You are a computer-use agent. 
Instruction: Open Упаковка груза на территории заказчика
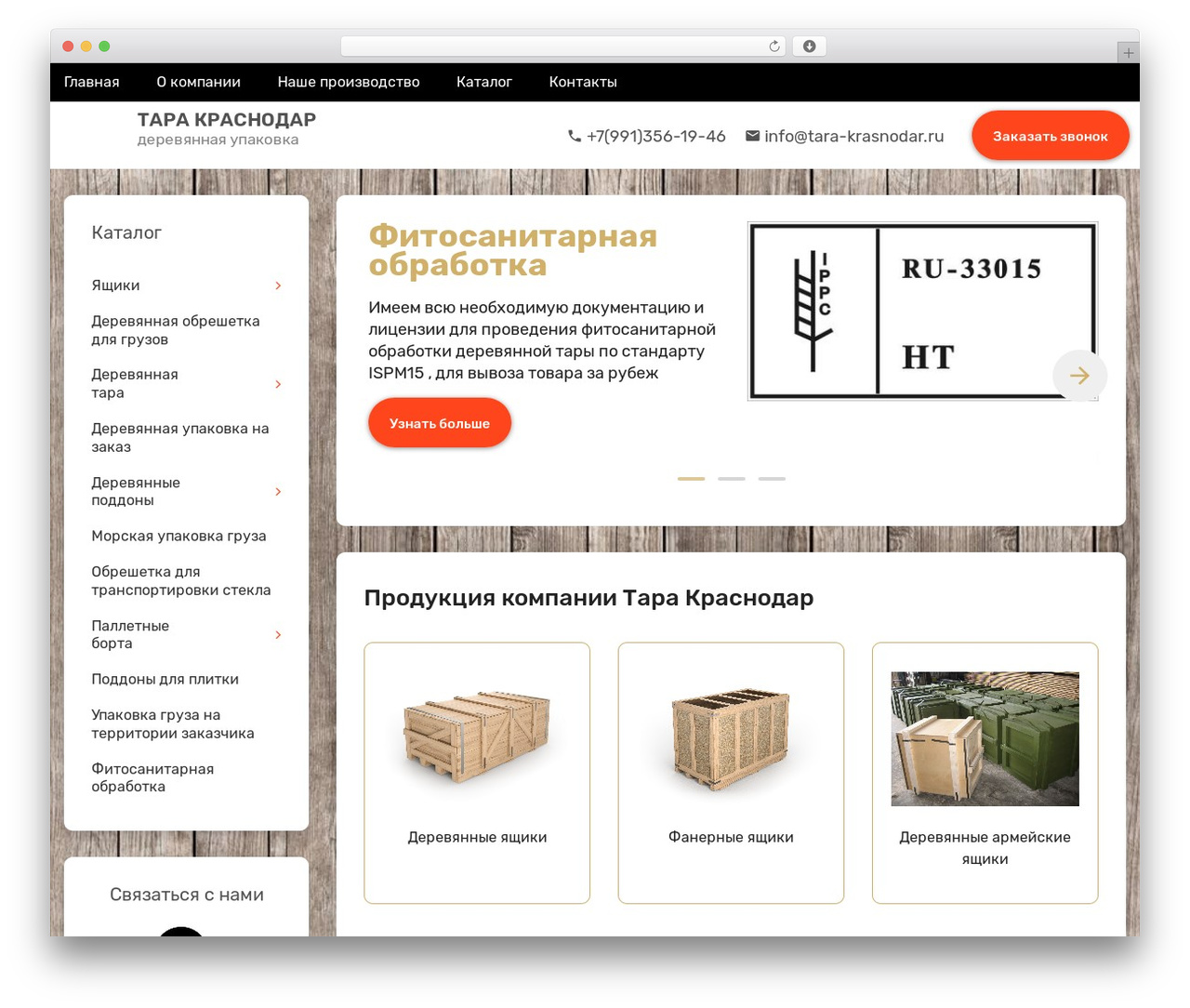point(173,724)
